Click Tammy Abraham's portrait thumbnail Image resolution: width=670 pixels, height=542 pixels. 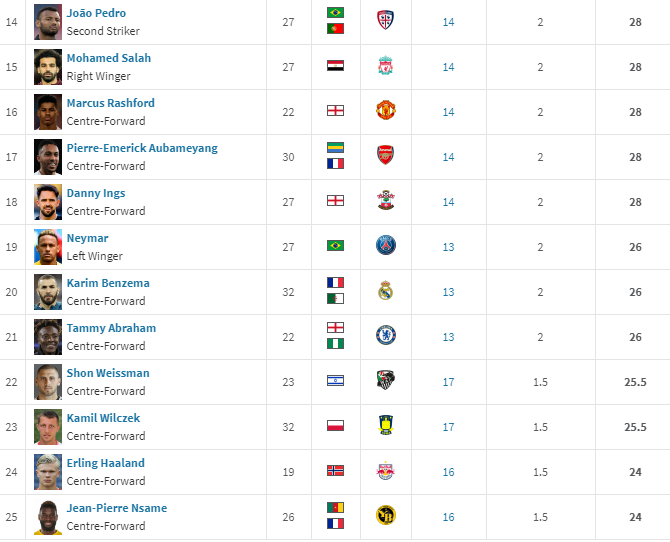[48, 337]
